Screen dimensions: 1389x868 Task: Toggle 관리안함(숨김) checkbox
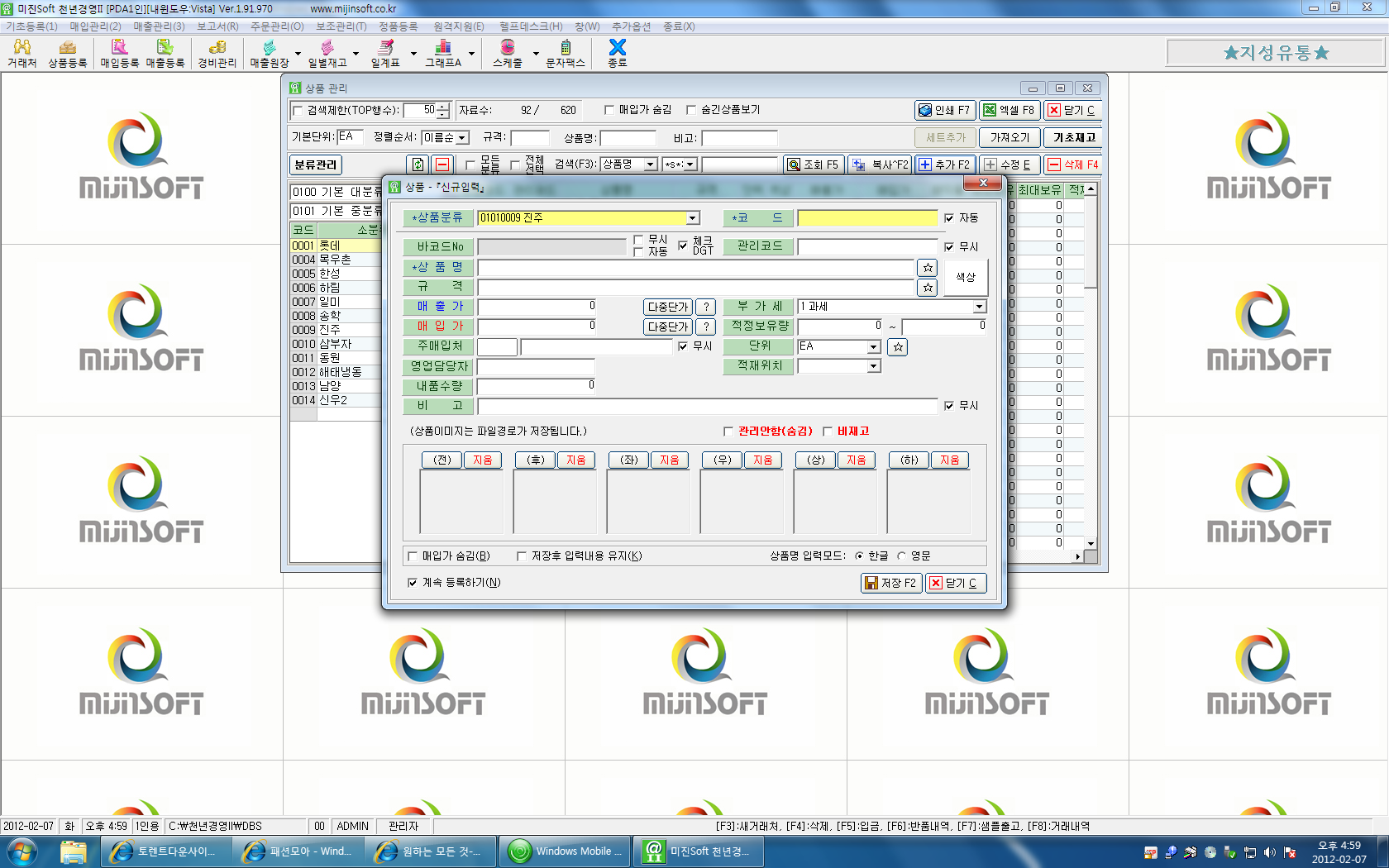coord(728,432)
